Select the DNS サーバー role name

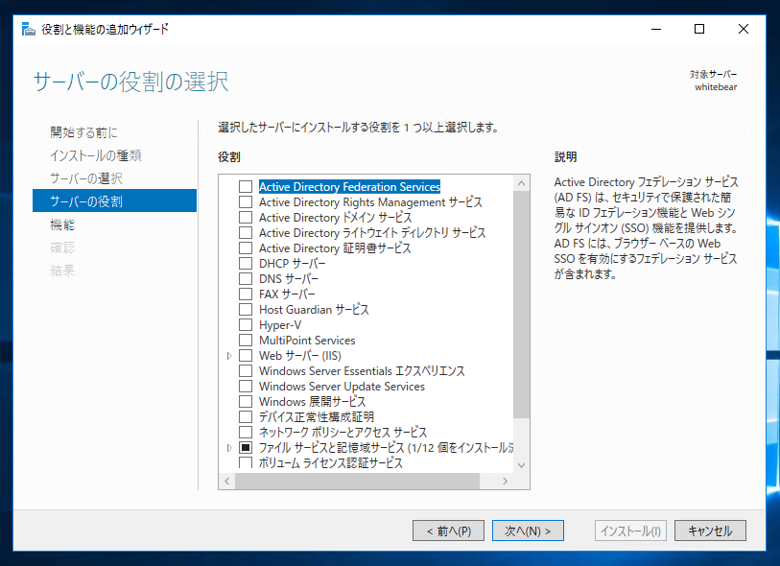(289, 279)
